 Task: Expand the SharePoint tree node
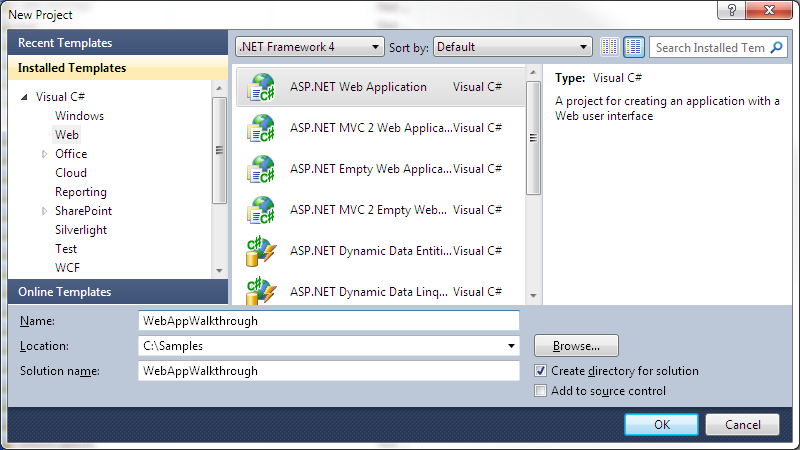pyautogui.click(x=44, y=211)
